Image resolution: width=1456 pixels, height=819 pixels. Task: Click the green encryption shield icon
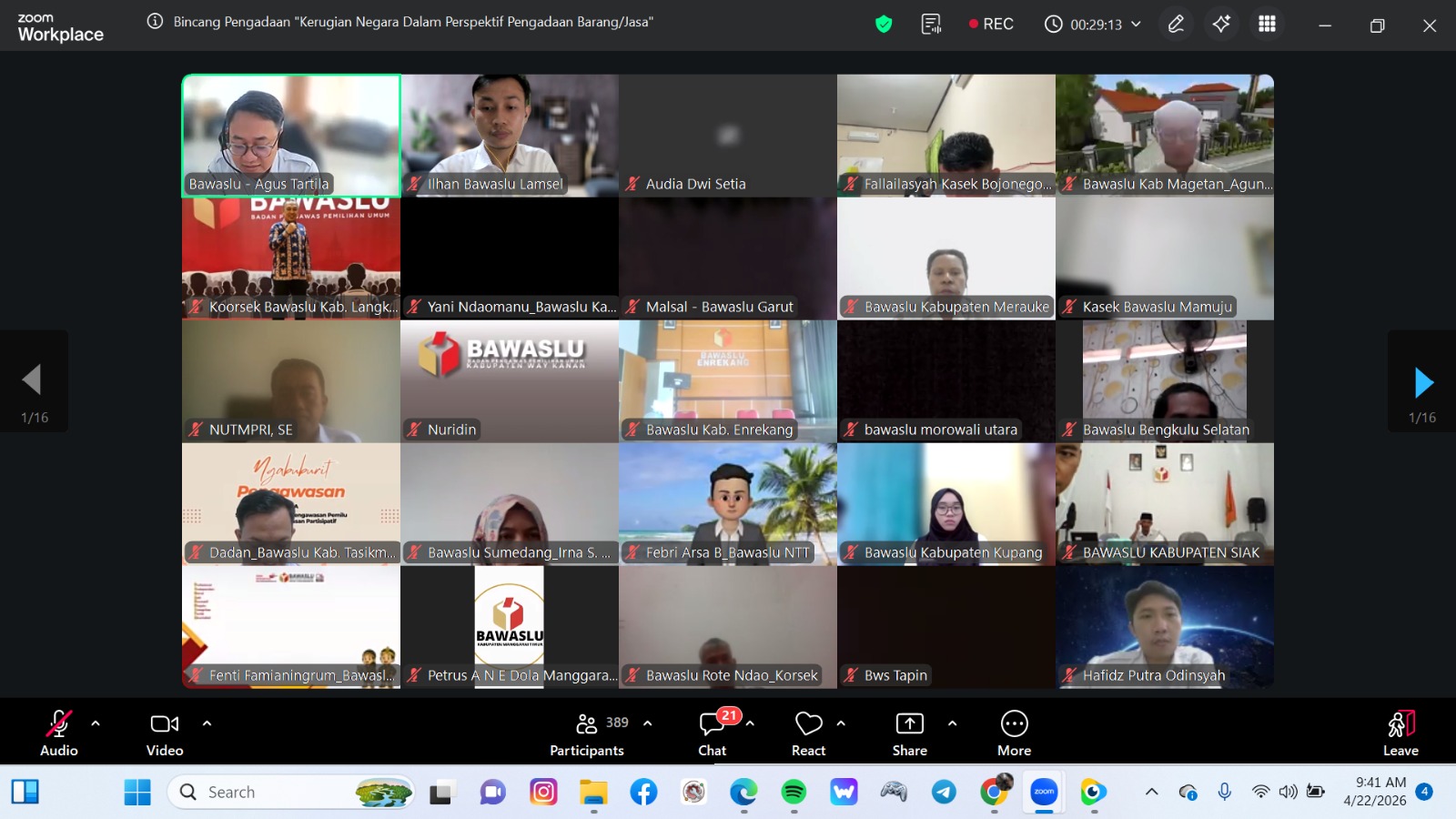click(x=883, y=25)
